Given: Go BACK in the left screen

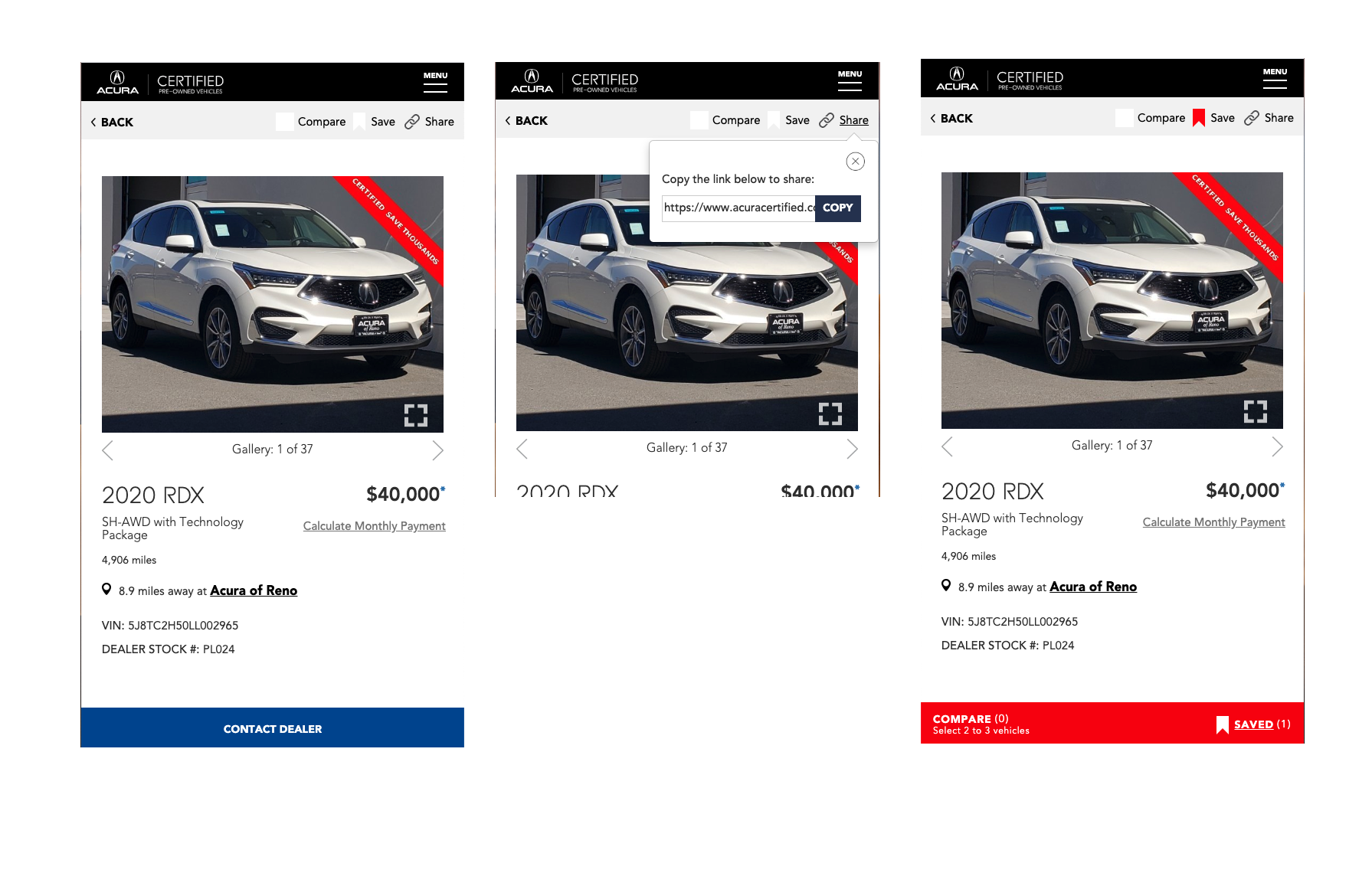Looking at the screenshot, I should pos(112,123).
